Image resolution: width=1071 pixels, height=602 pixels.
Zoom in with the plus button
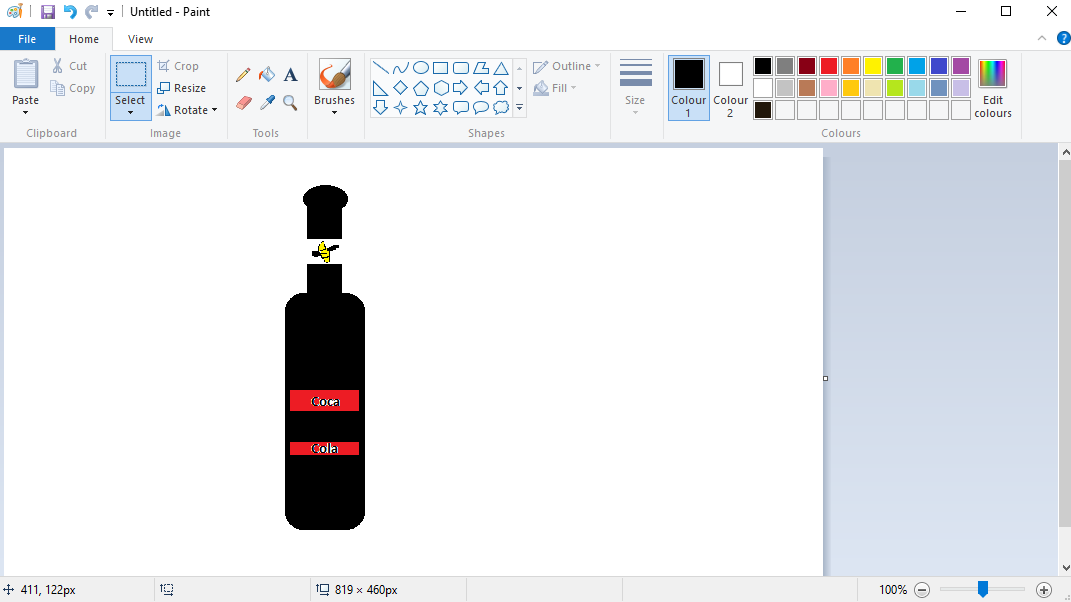pyautogui.click(x=1044, y=590)
